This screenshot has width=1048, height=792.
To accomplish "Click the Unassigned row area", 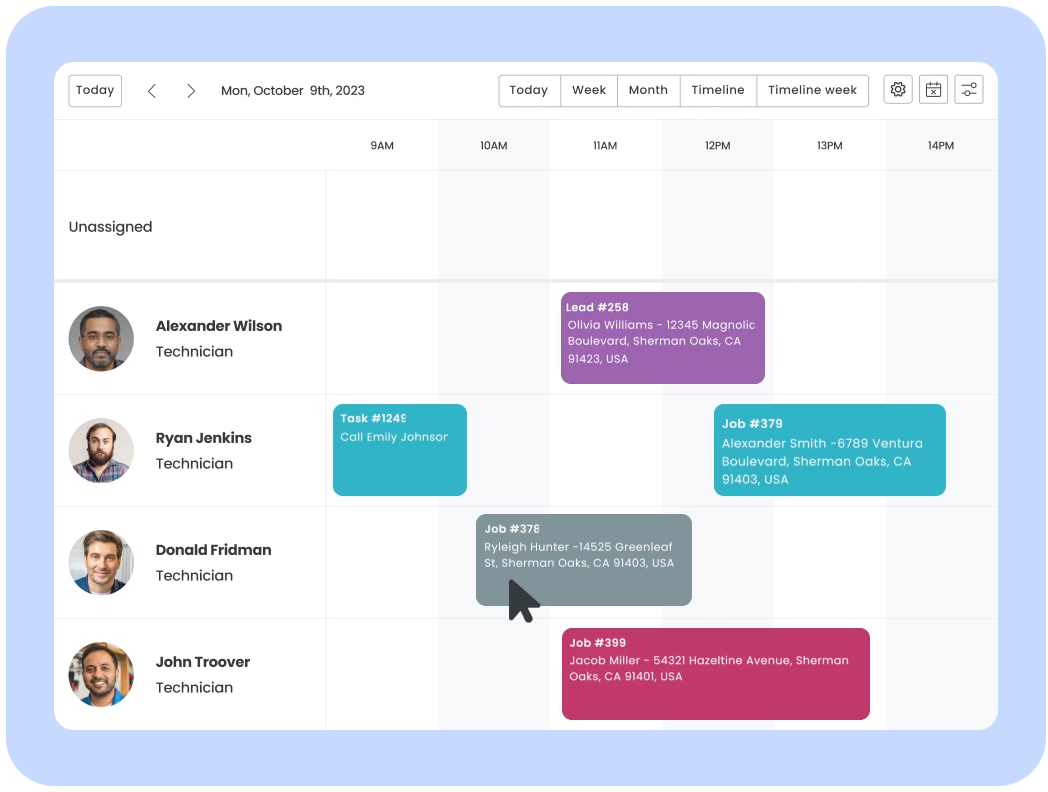I will [190, 227].
